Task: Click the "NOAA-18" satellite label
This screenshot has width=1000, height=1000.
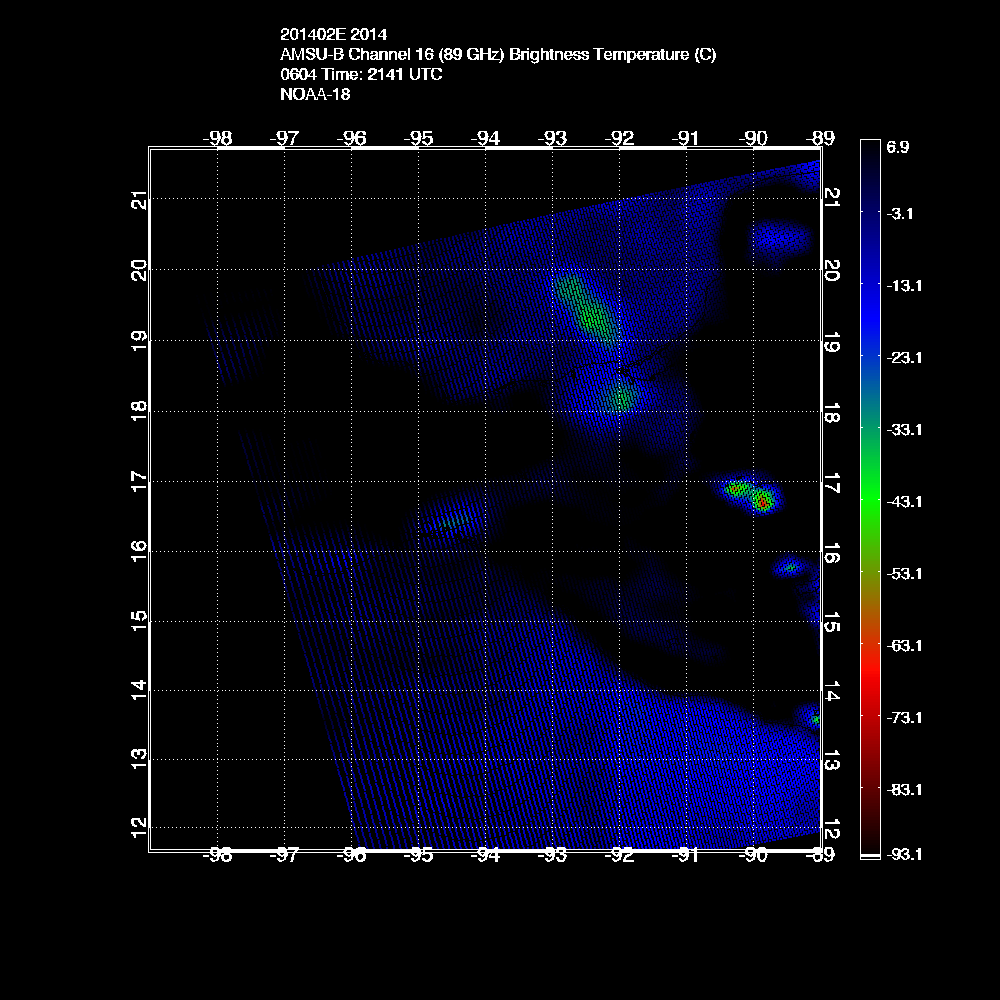Action: 315,94
